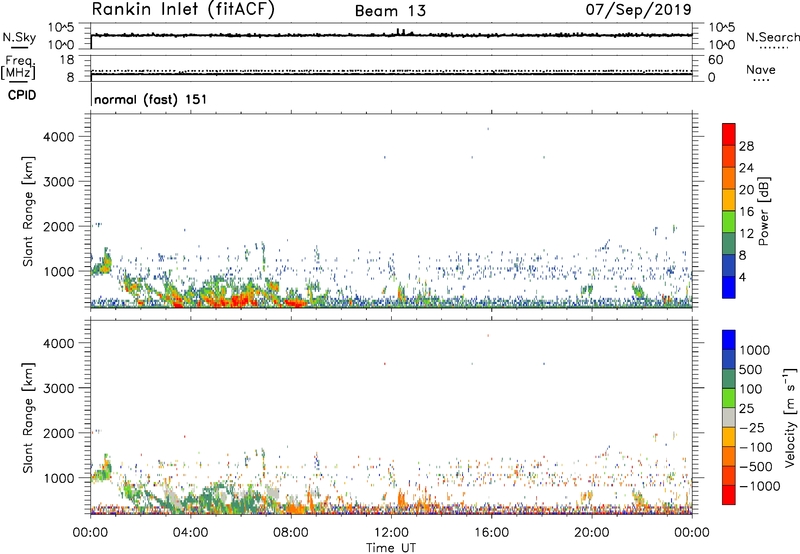Click the '8' frequency axis tick
Screen dimensions: 800x554
click(70, 78)
